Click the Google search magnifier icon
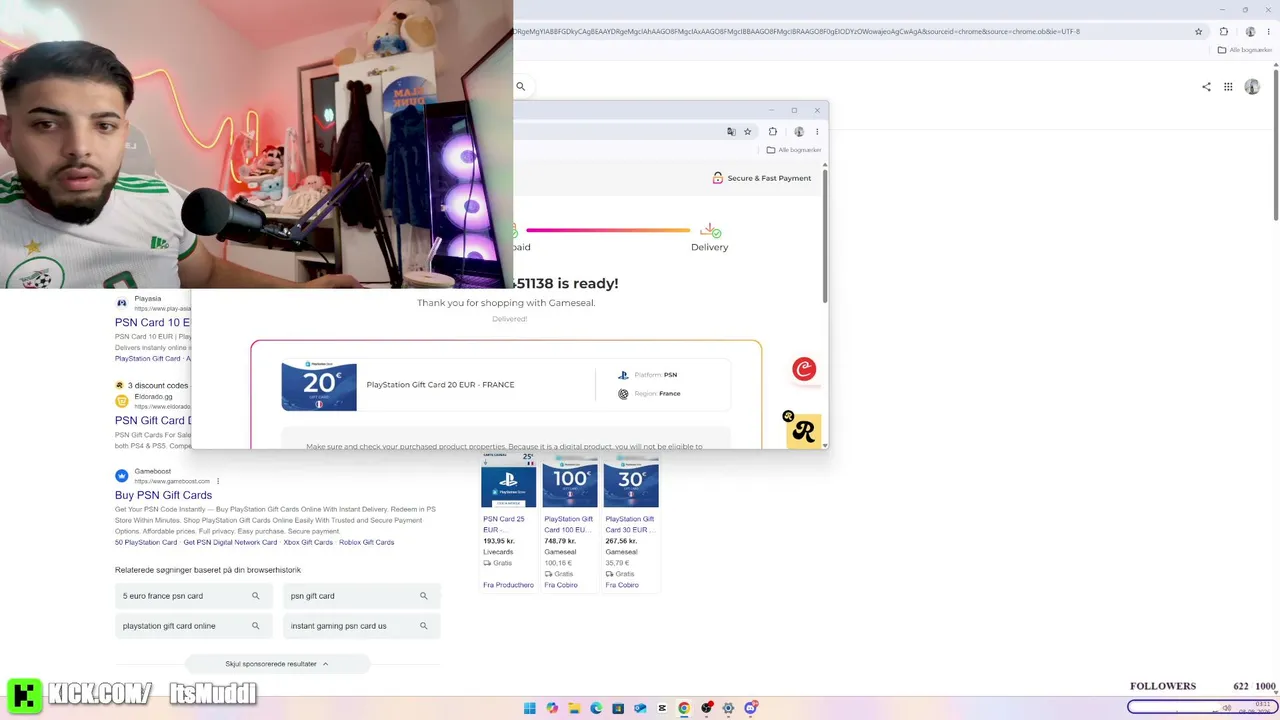1280x720 pixels. (520, 87)
